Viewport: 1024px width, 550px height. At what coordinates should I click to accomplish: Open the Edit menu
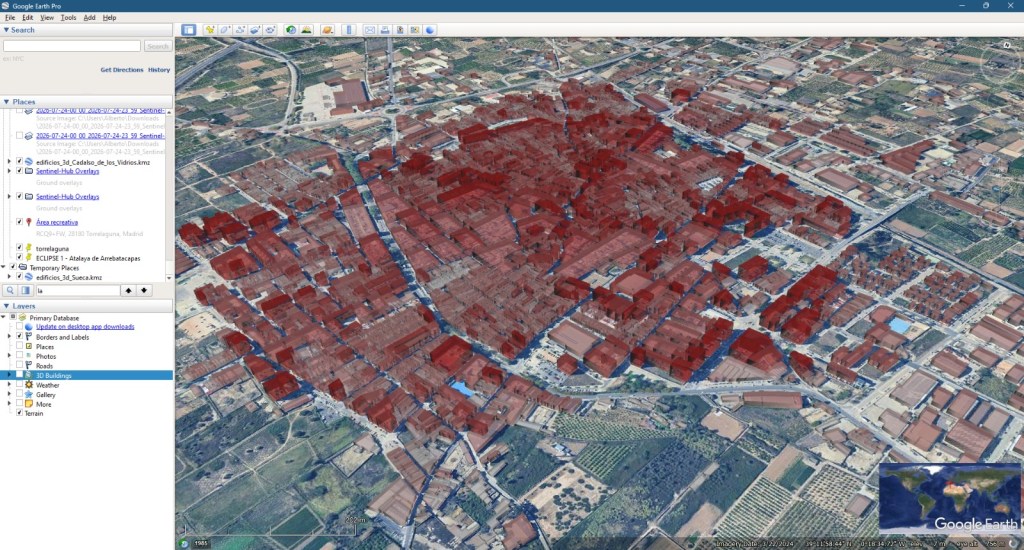click(x=27, y=18)
